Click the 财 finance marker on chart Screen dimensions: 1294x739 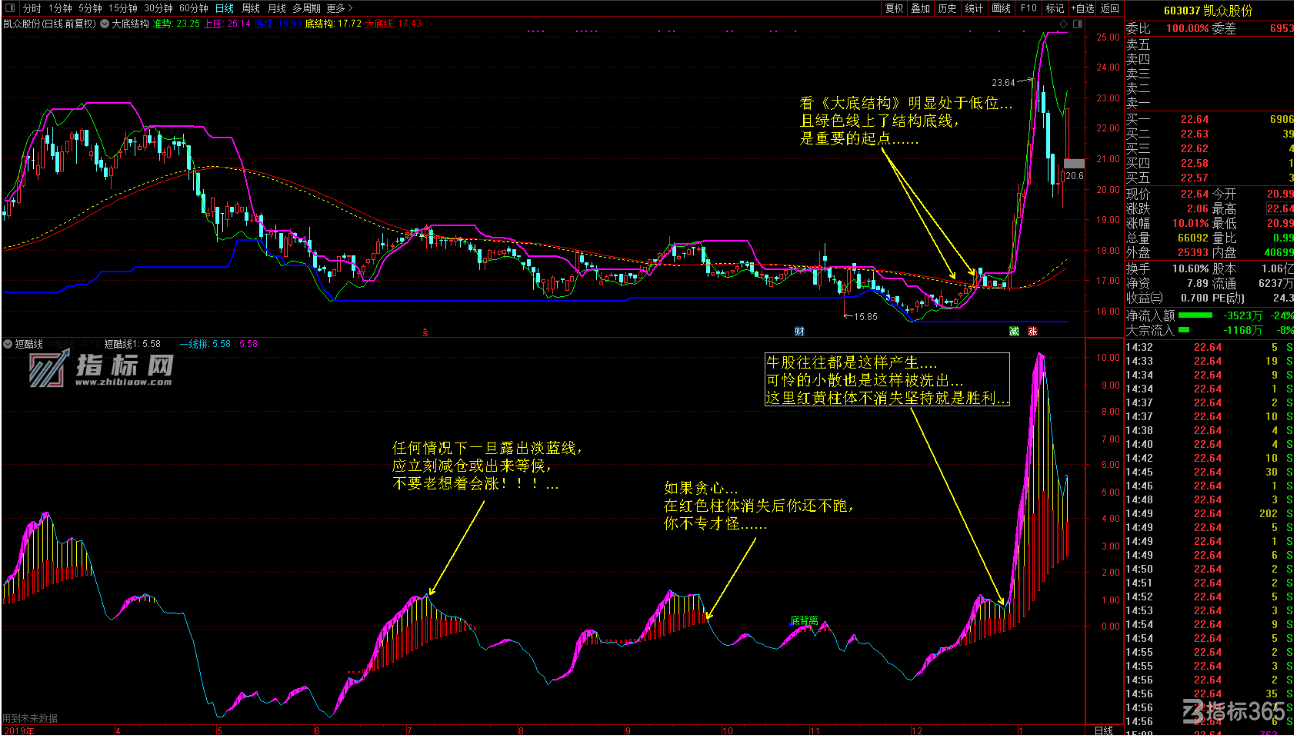pyautogui.click(x=800, y=330)
